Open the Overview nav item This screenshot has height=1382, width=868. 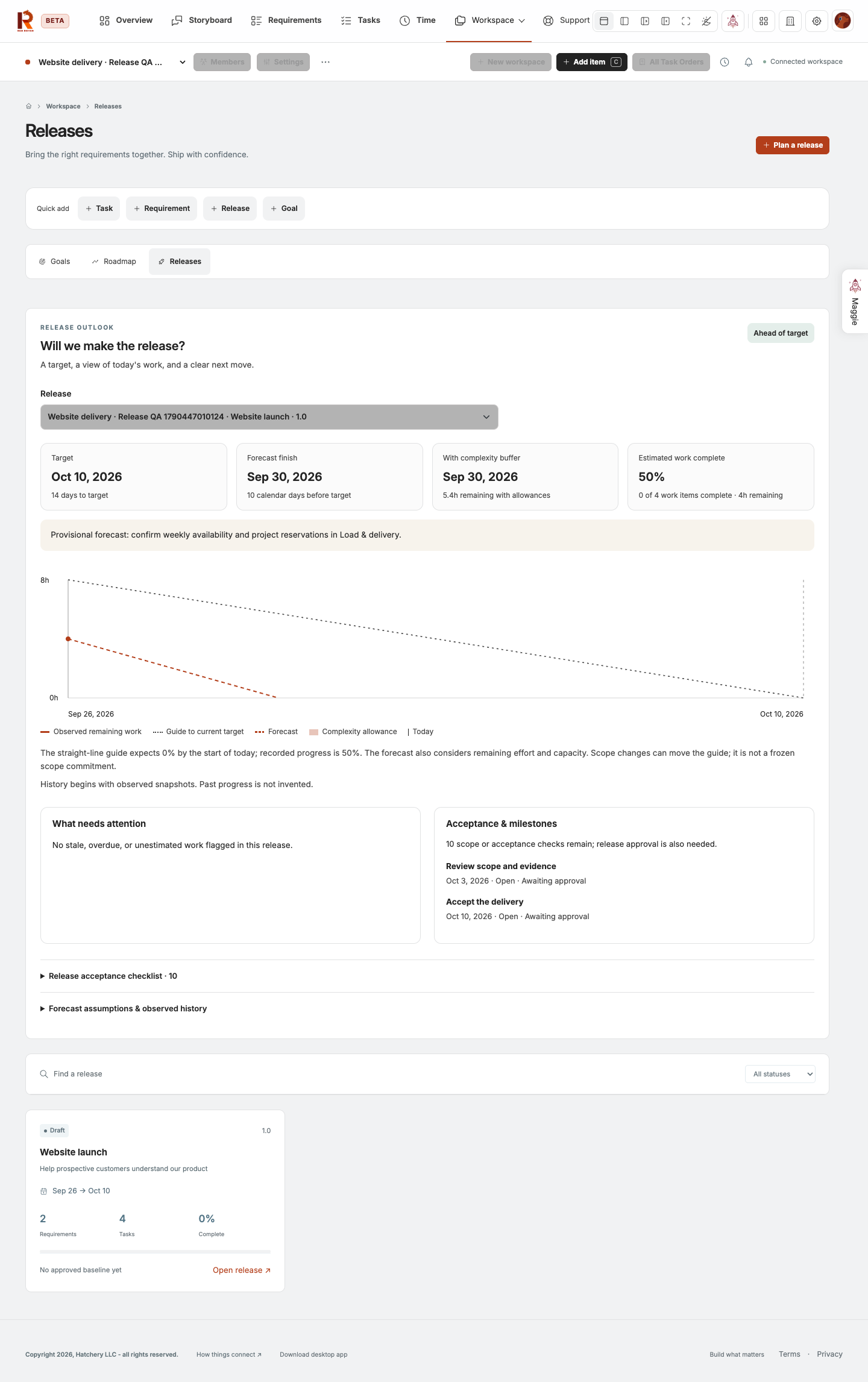click(126, 20)
